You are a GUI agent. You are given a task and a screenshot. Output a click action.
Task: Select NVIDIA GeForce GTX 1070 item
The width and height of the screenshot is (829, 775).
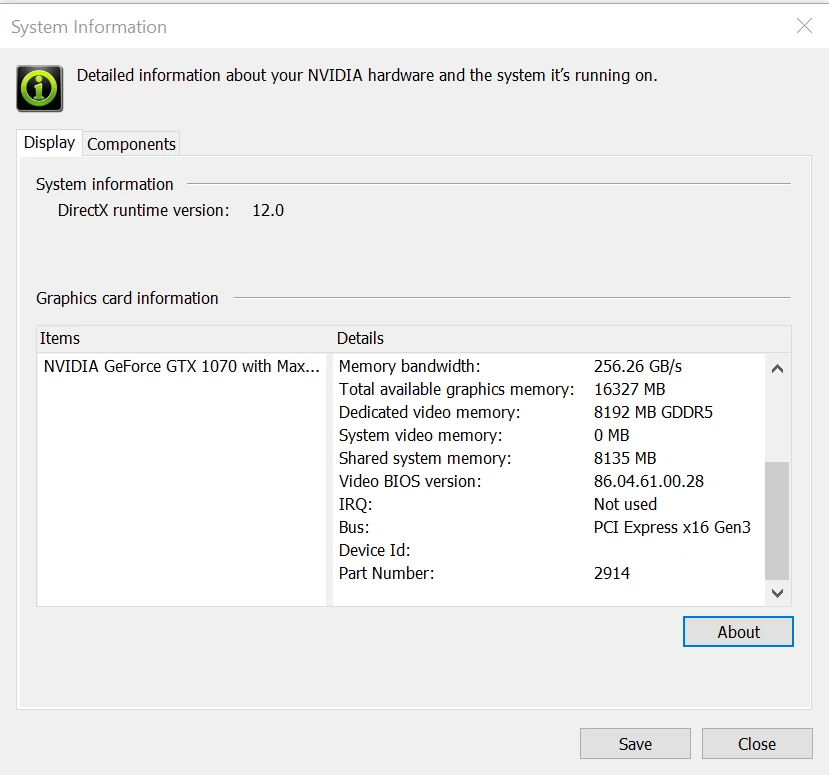[x=182, y=366]
